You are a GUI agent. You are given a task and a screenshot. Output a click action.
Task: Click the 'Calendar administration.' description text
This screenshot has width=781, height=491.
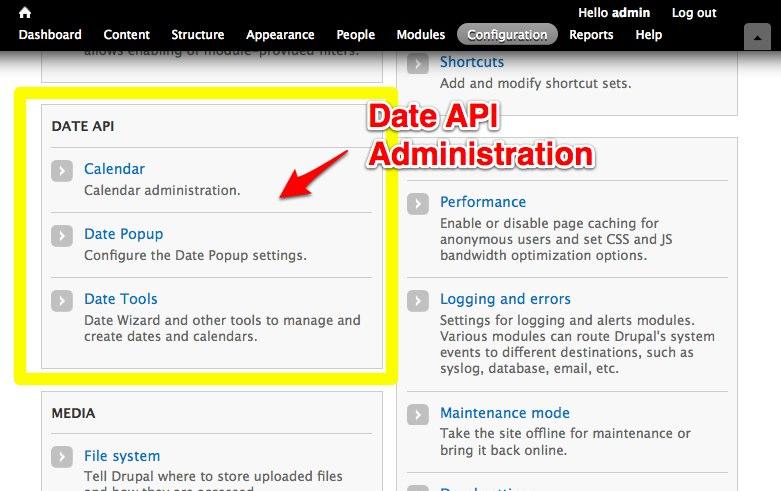point(162,190)
